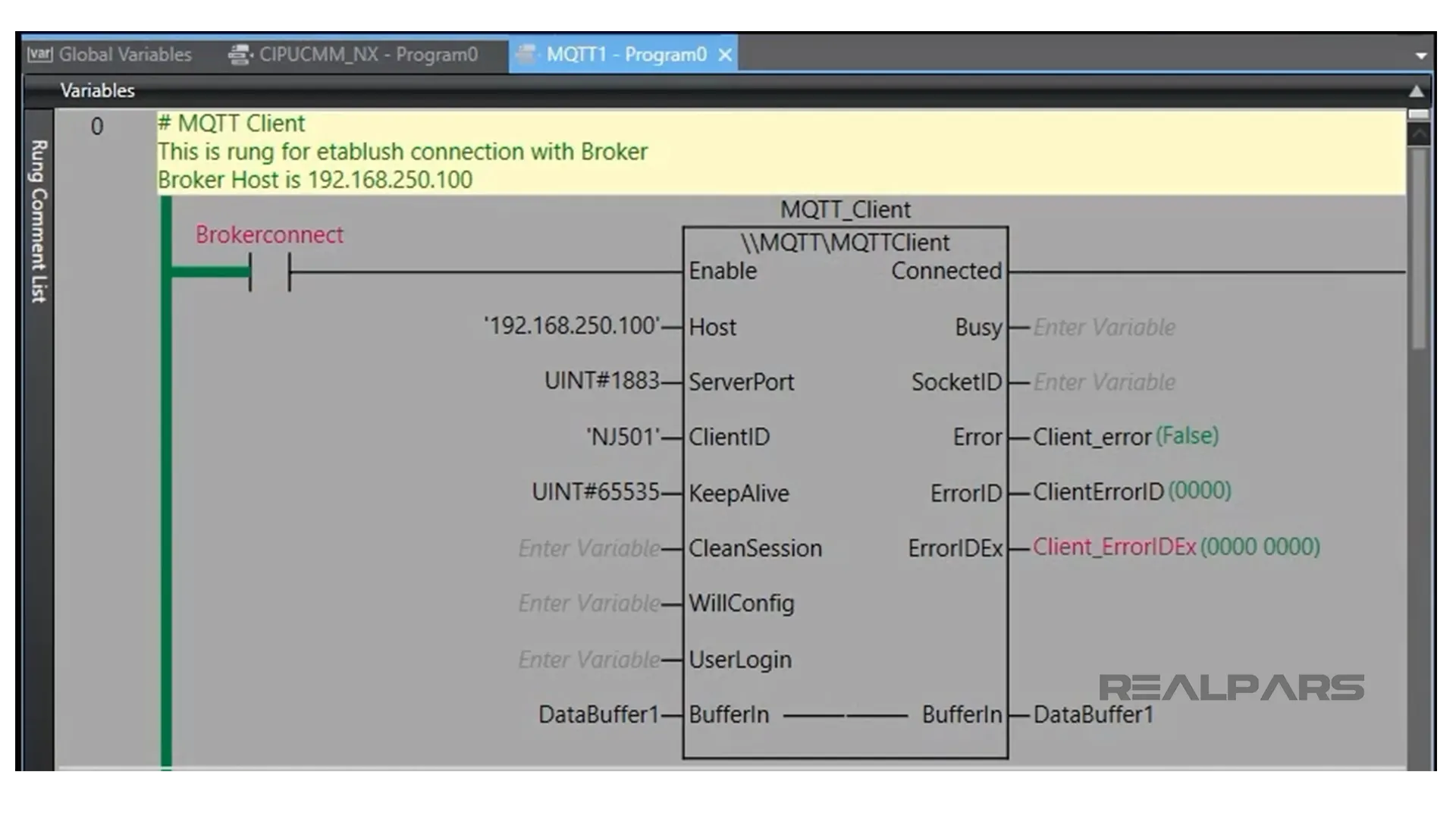Select the ServerPort value UINT#1883
Image resolution: width=1456 pixels, height=819 pixels.
[x=603, y=381]
